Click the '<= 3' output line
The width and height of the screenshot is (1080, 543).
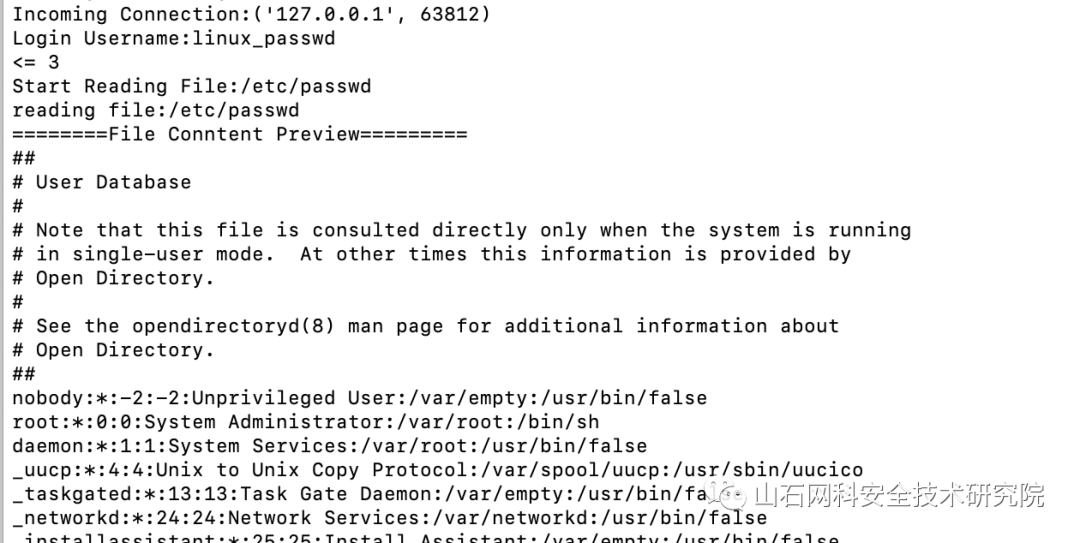36,63
